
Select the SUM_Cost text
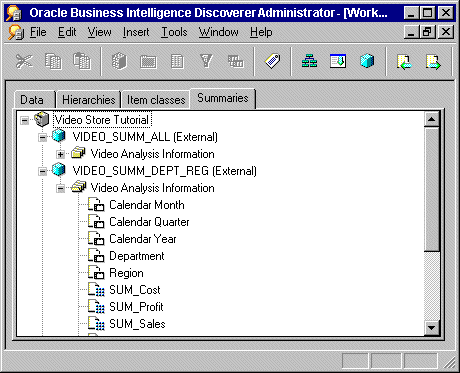coord(135,290)
